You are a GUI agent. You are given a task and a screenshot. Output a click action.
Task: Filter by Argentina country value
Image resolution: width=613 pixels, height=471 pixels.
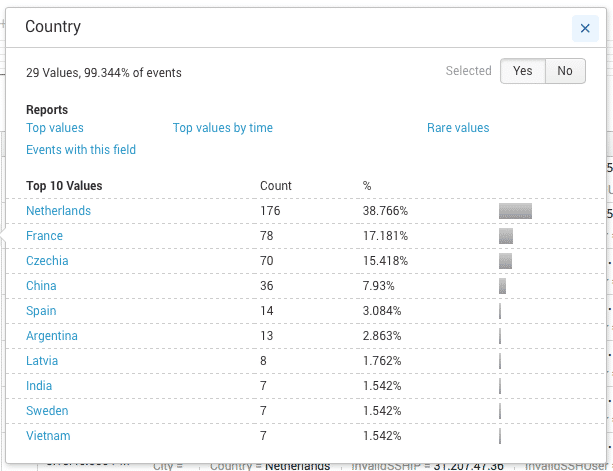52,336
